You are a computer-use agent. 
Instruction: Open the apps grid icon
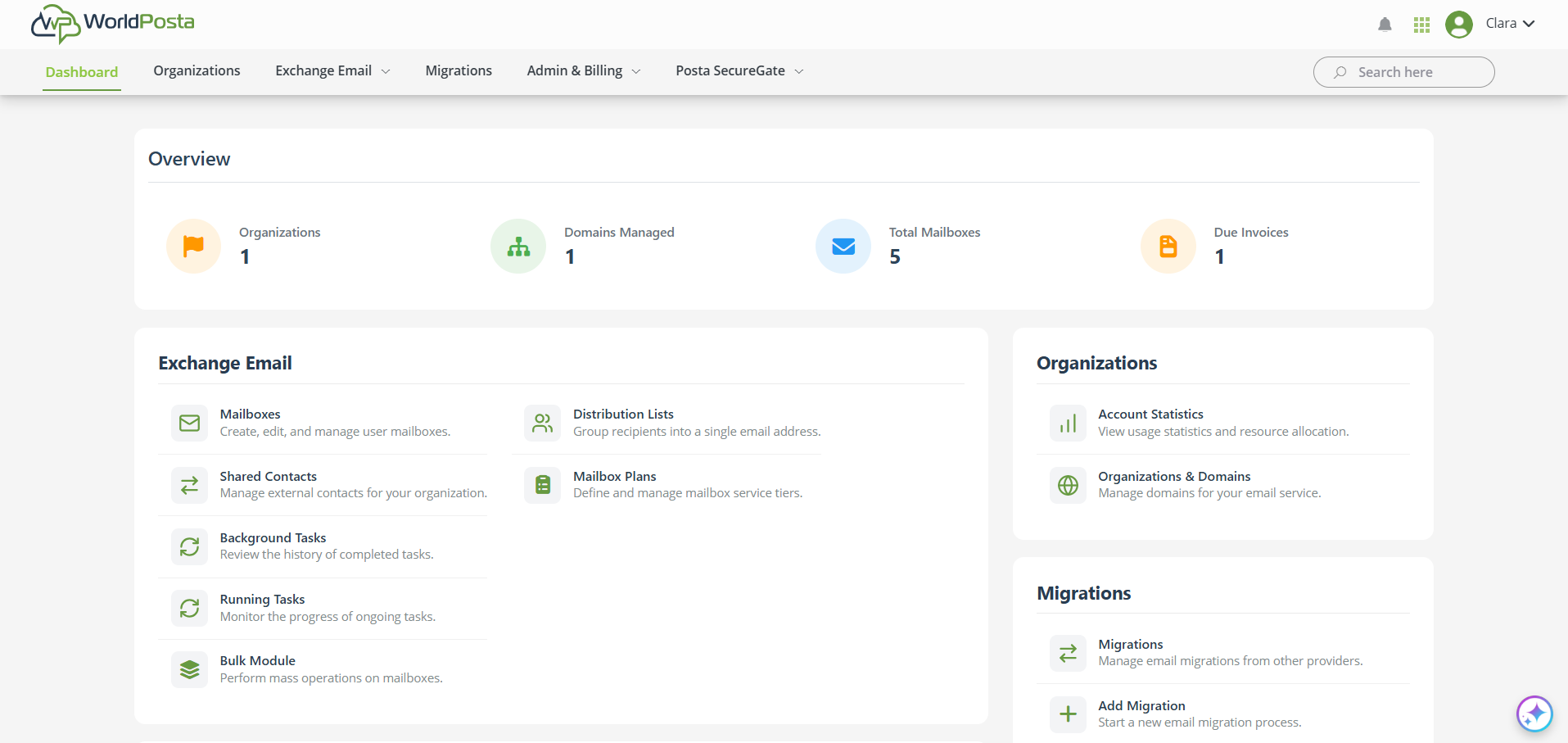tap(1421, 25)
